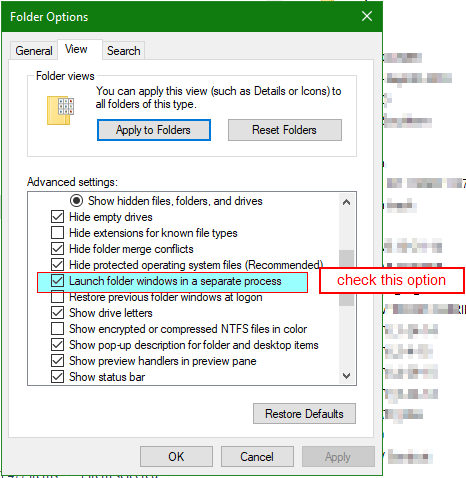Uncheck Hide protected operating system files

[x=57, y=265]
